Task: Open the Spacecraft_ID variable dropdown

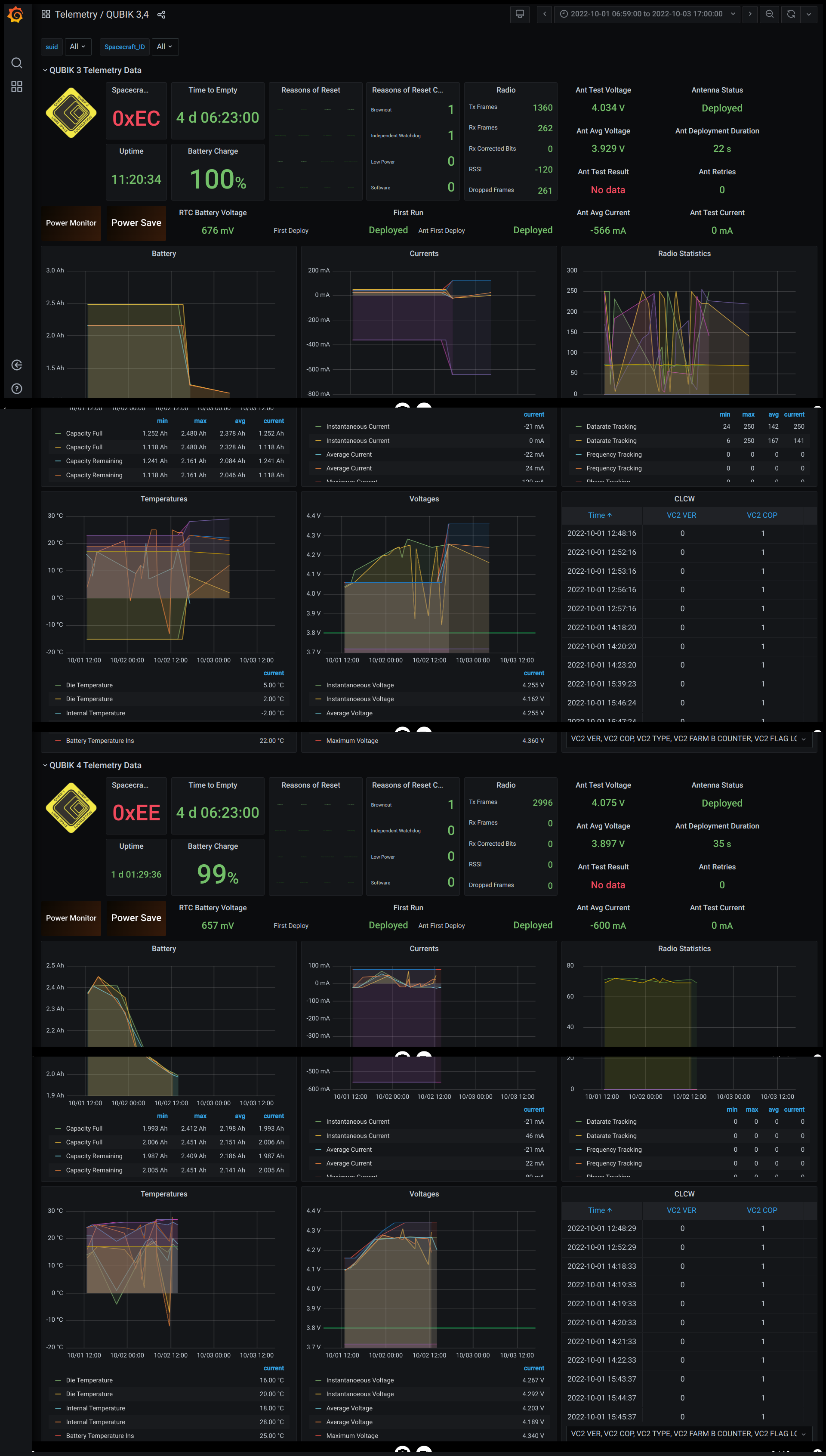Action: pos(164,46)
